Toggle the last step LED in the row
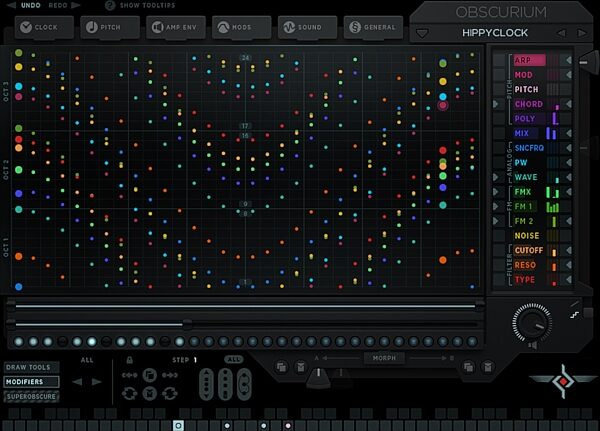The width and height of the screenshot is (600, 431). pyautogui.click(x=472, y=341)
